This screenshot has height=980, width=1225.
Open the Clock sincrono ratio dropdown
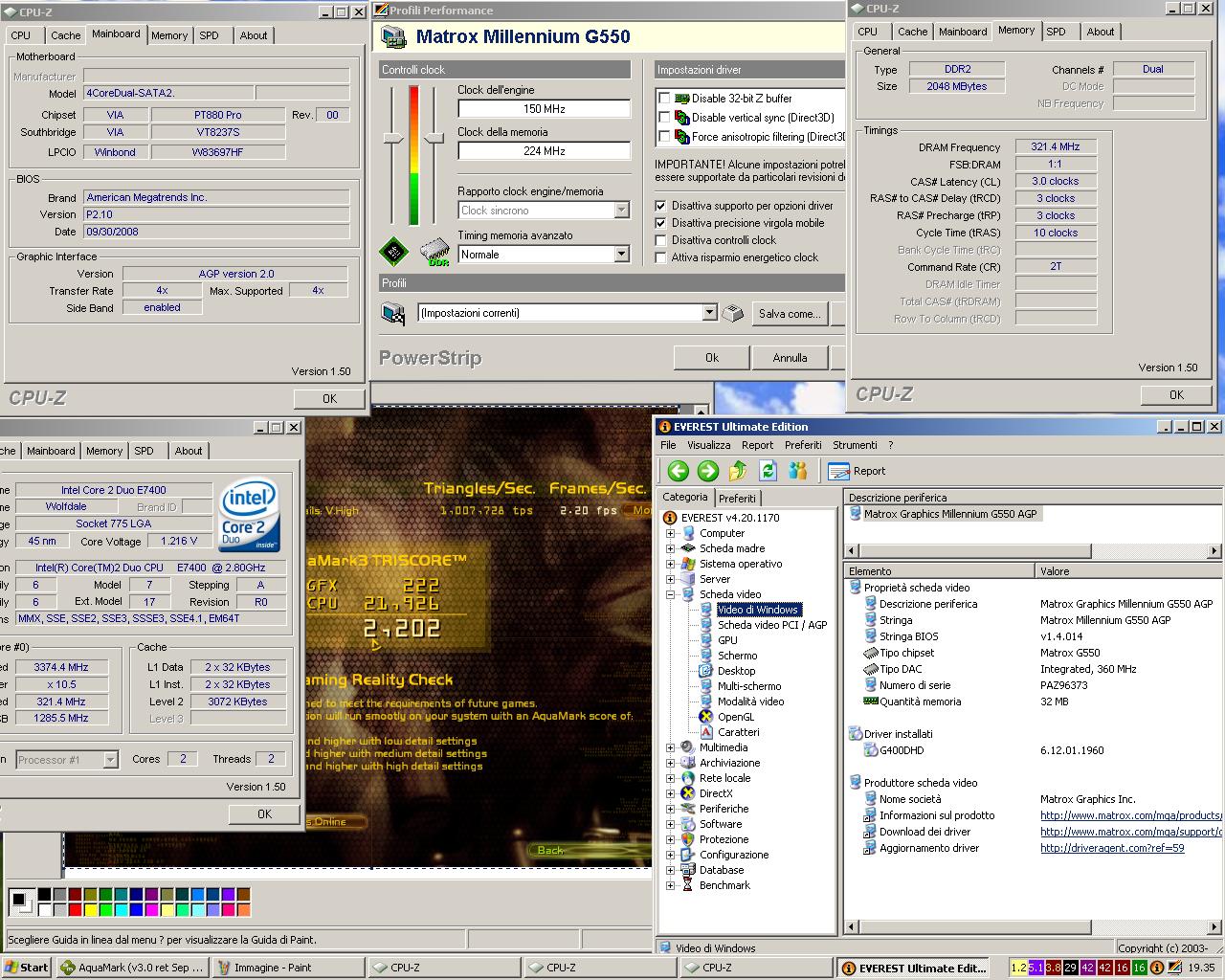(621, 210)
